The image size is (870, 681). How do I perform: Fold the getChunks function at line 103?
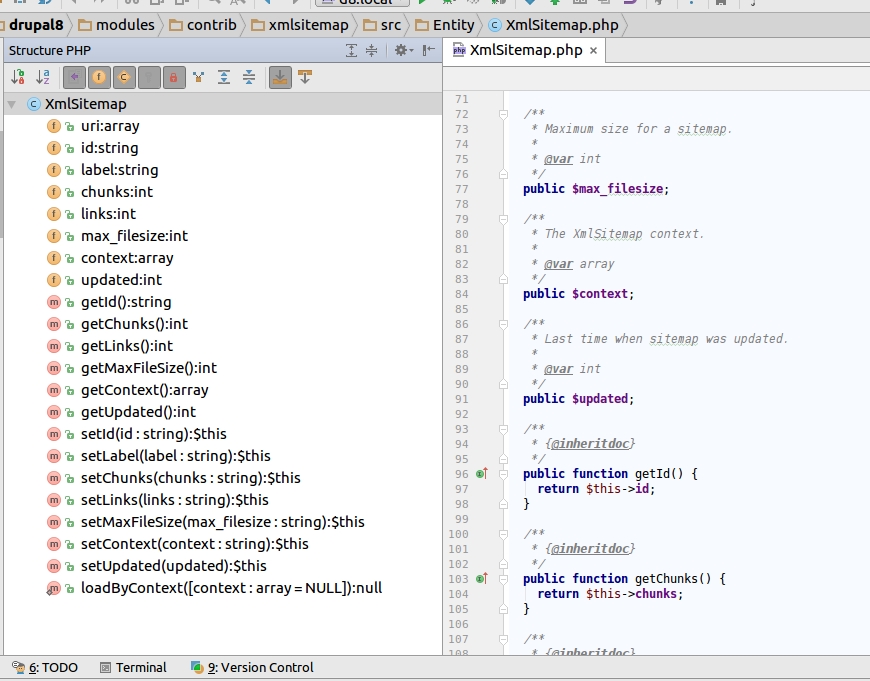[x=503, y=579]
